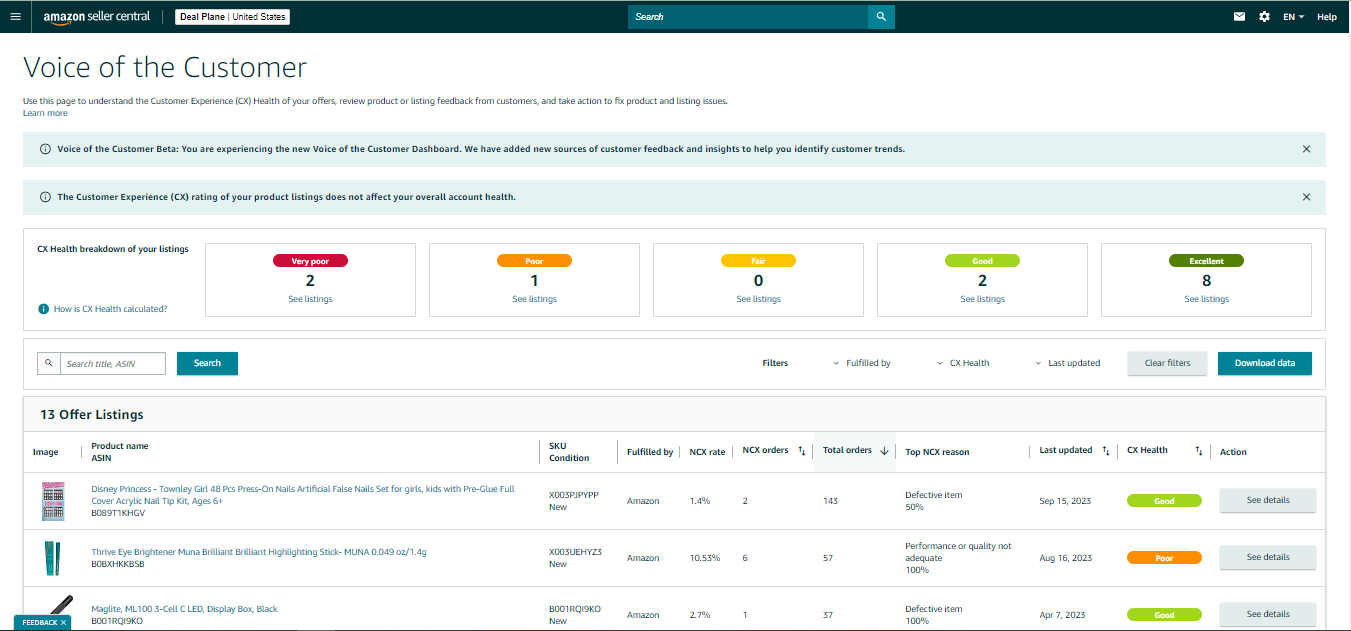The image size is (1351, 631).
Task: Sort by CX Health column arrows
Action: (1198, 451)
